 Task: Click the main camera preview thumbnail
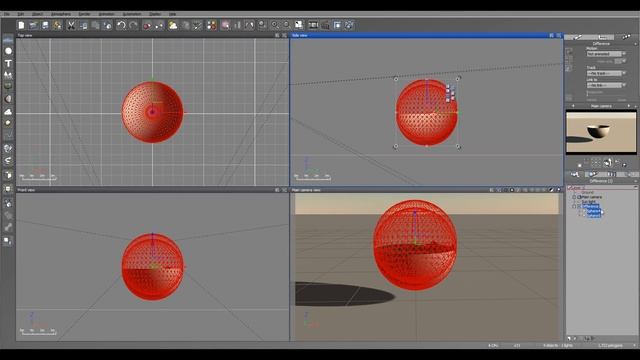click(601, 132)
